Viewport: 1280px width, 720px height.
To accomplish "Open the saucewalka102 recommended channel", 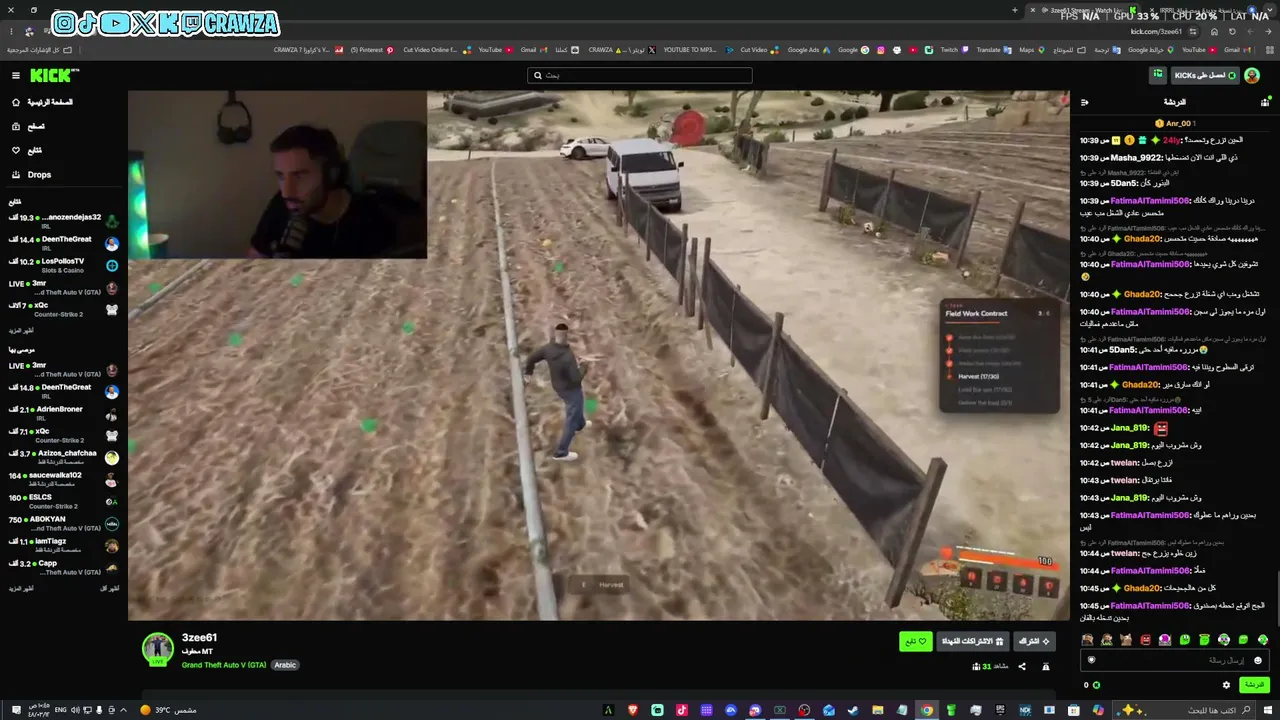I will [64, 479].
